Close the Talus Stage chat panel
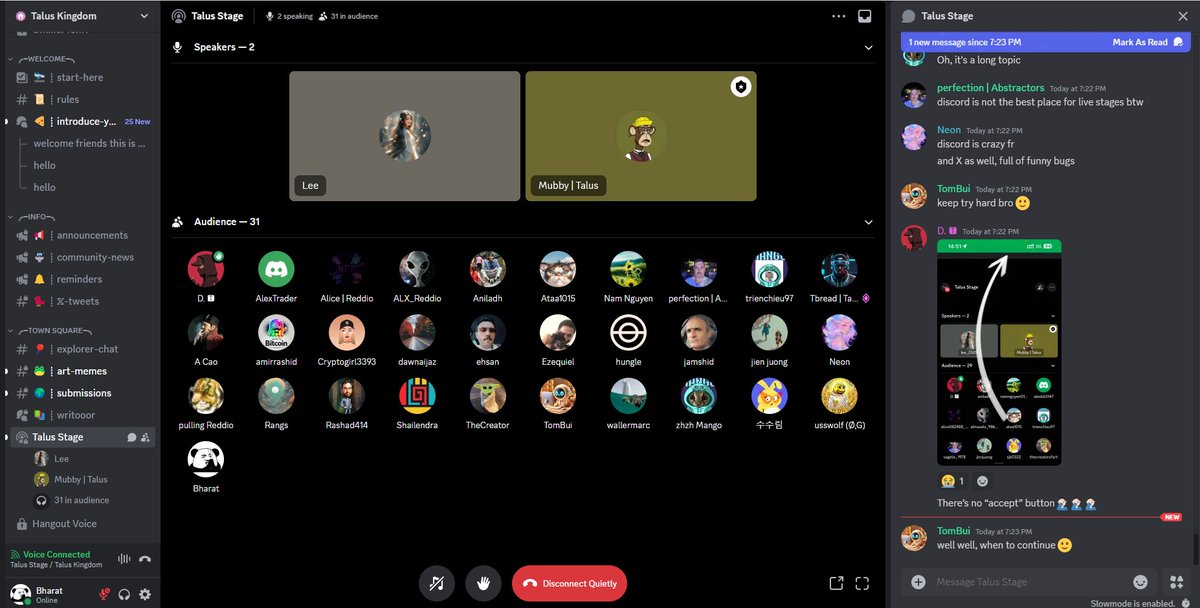 coord(1183,16)
